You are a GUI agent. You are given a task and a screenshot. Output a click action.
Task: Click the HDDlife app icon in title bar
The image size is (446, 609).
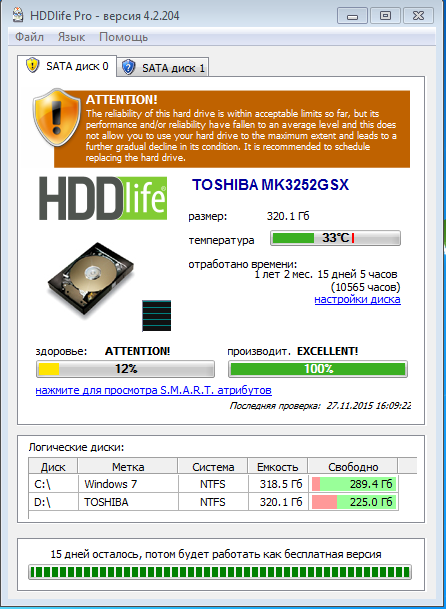[x=18, y=16]
